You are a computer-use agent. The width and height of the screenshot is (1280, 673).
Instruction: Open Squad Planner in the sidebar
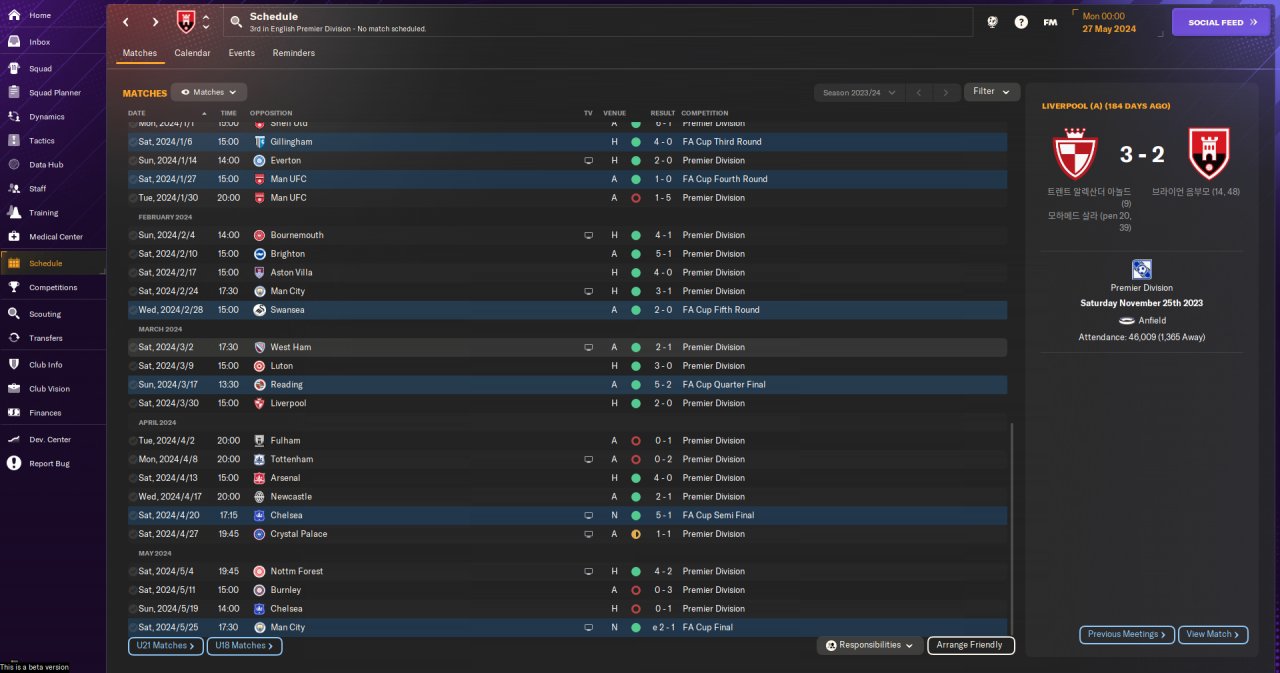click(x=52, y=92)
